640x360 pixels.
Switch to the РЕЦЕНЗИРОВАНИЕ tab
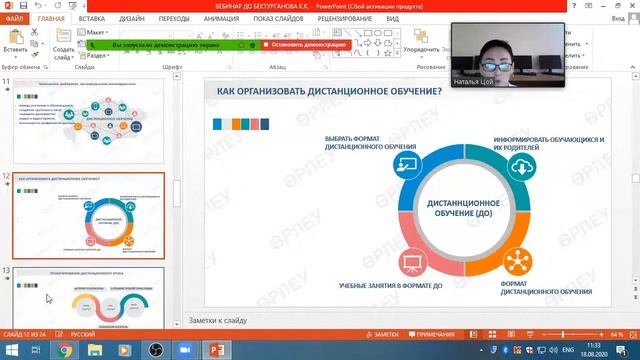(x=345, y=19)
